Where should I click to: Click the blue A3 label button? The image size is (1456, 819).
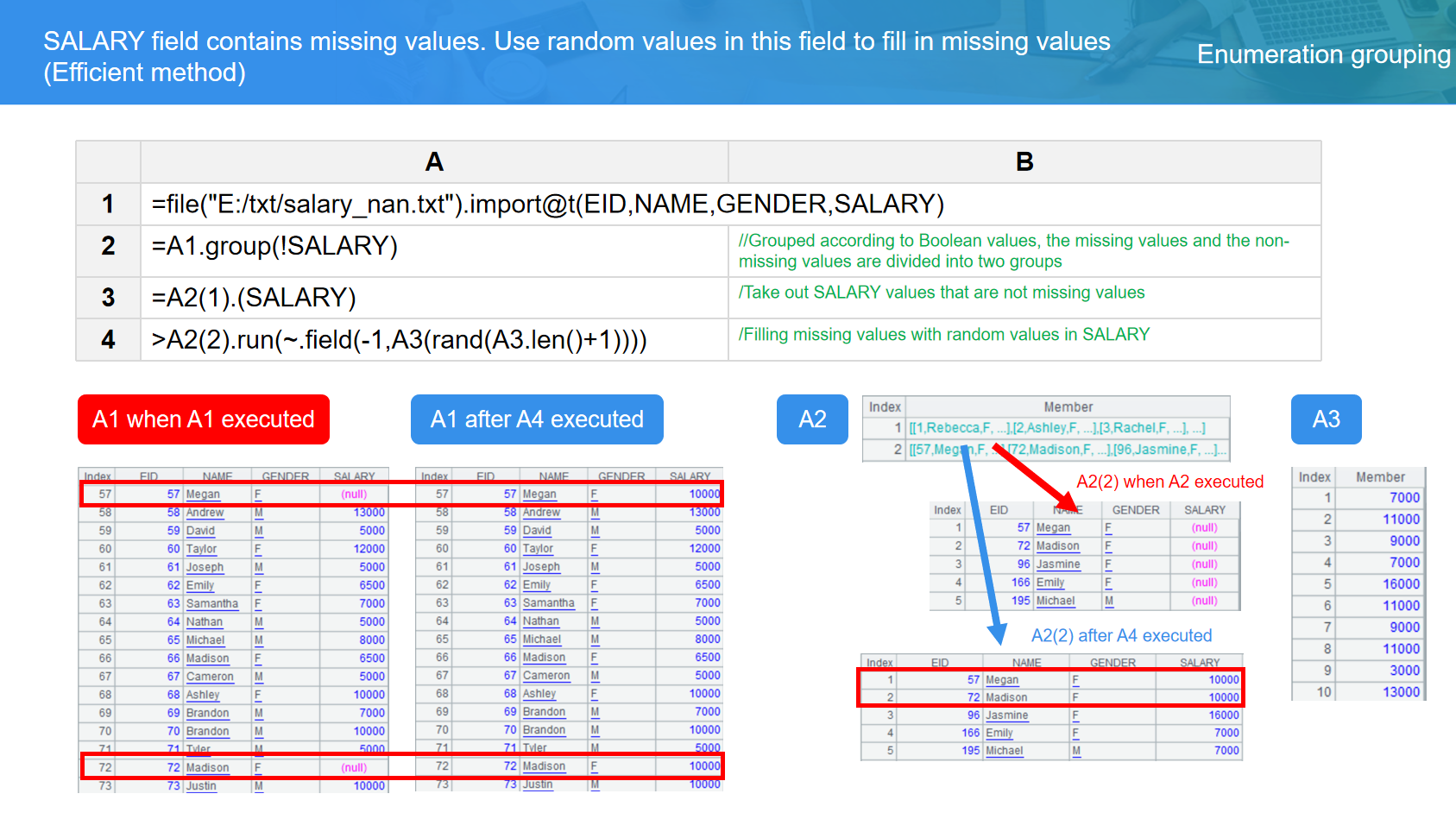point(1326,419)
